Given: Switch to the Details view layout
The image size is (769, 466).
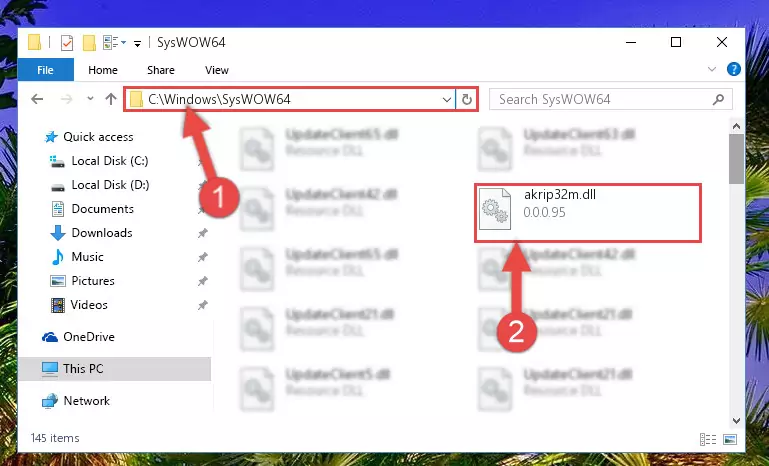Looking at the screenshot, I should pyautogui.click(x=708, y=439).
